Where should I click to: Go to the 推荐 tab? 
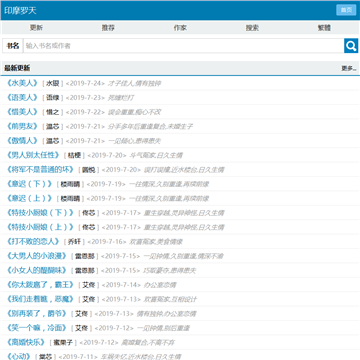click(108, 28)
